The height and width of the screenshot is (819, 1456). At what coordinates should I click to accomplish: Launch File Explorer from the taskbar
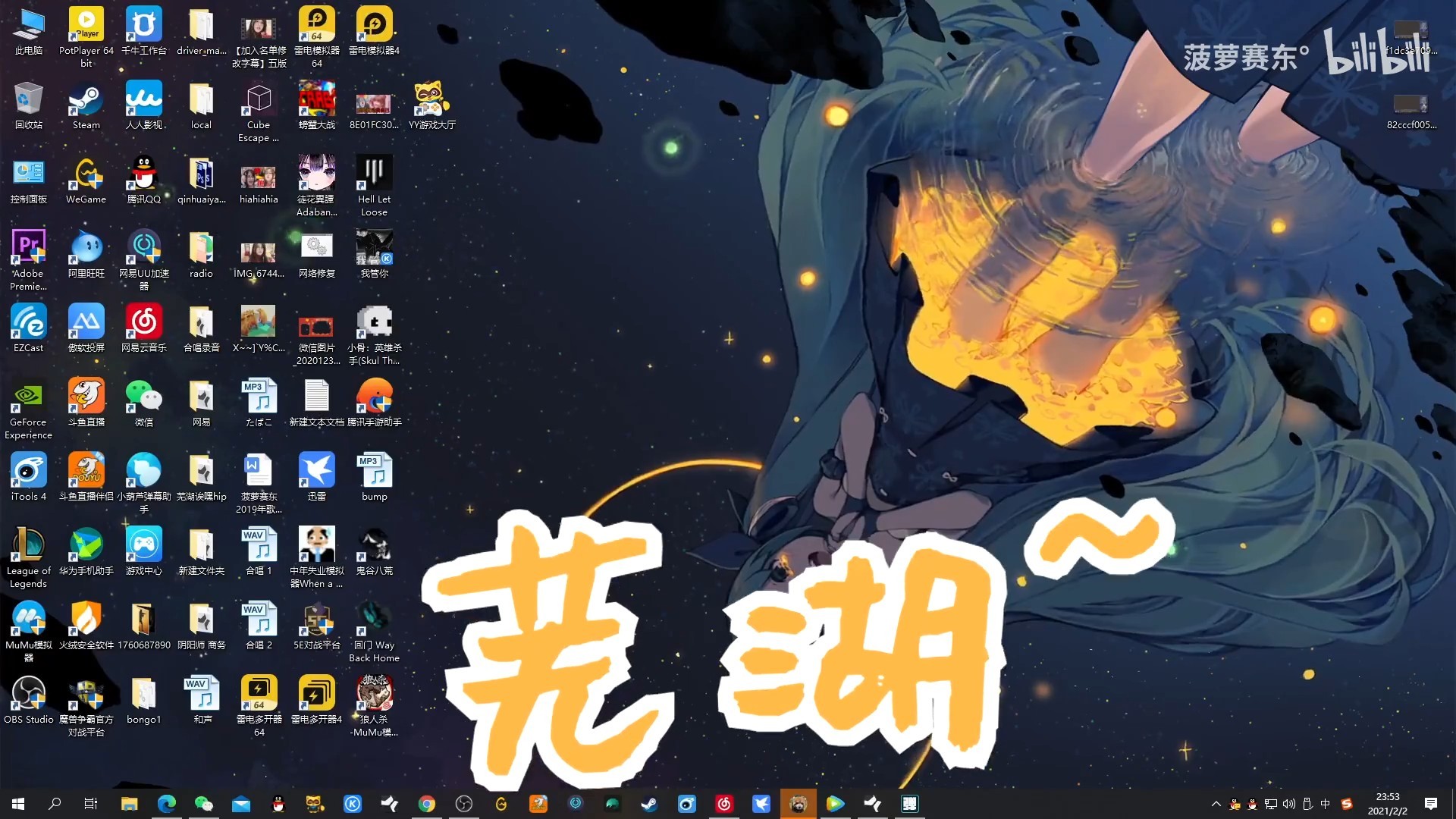click(x=129, y=804)
